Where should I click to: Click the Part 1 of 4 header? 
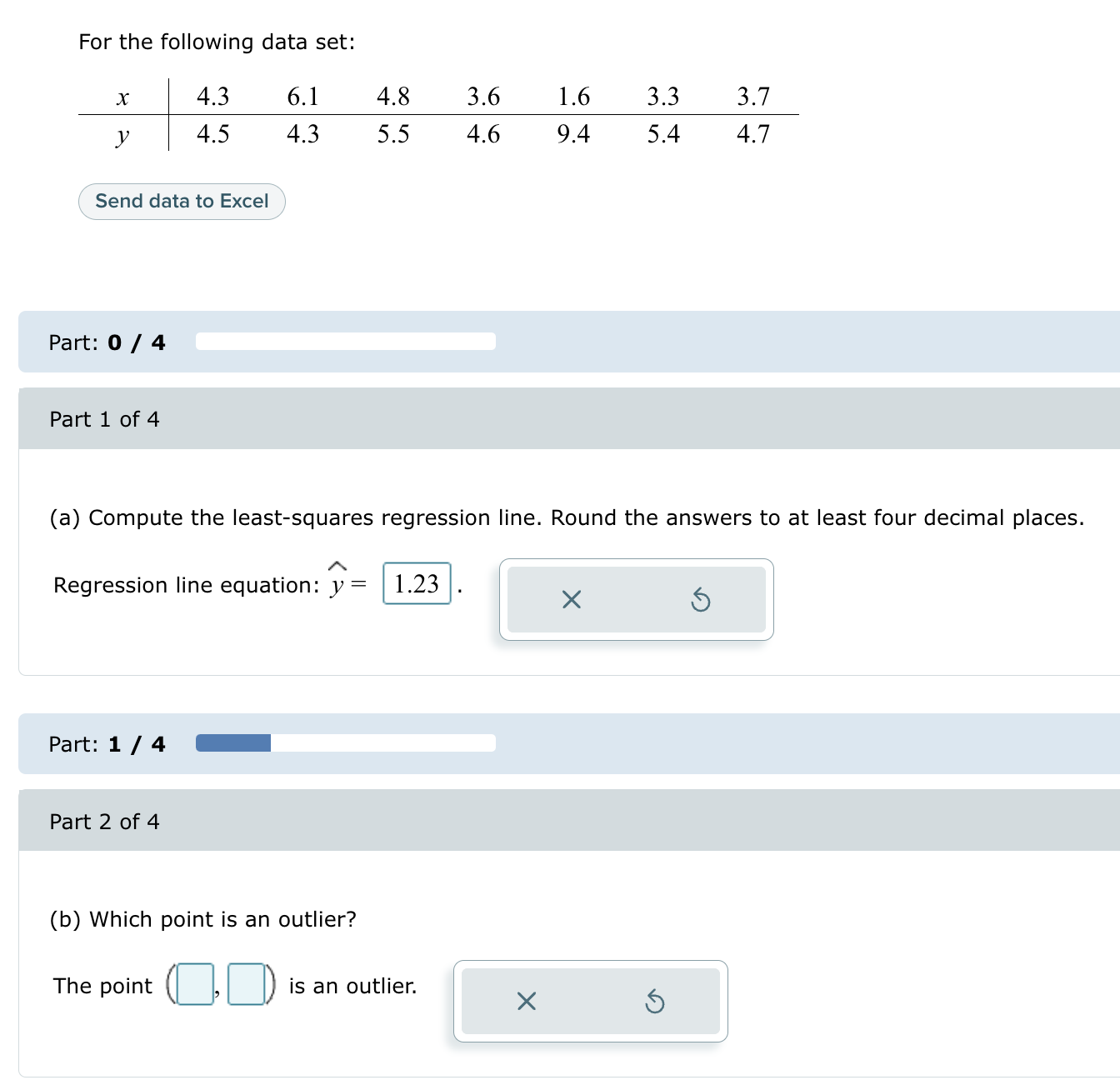(x=105, y=419)
